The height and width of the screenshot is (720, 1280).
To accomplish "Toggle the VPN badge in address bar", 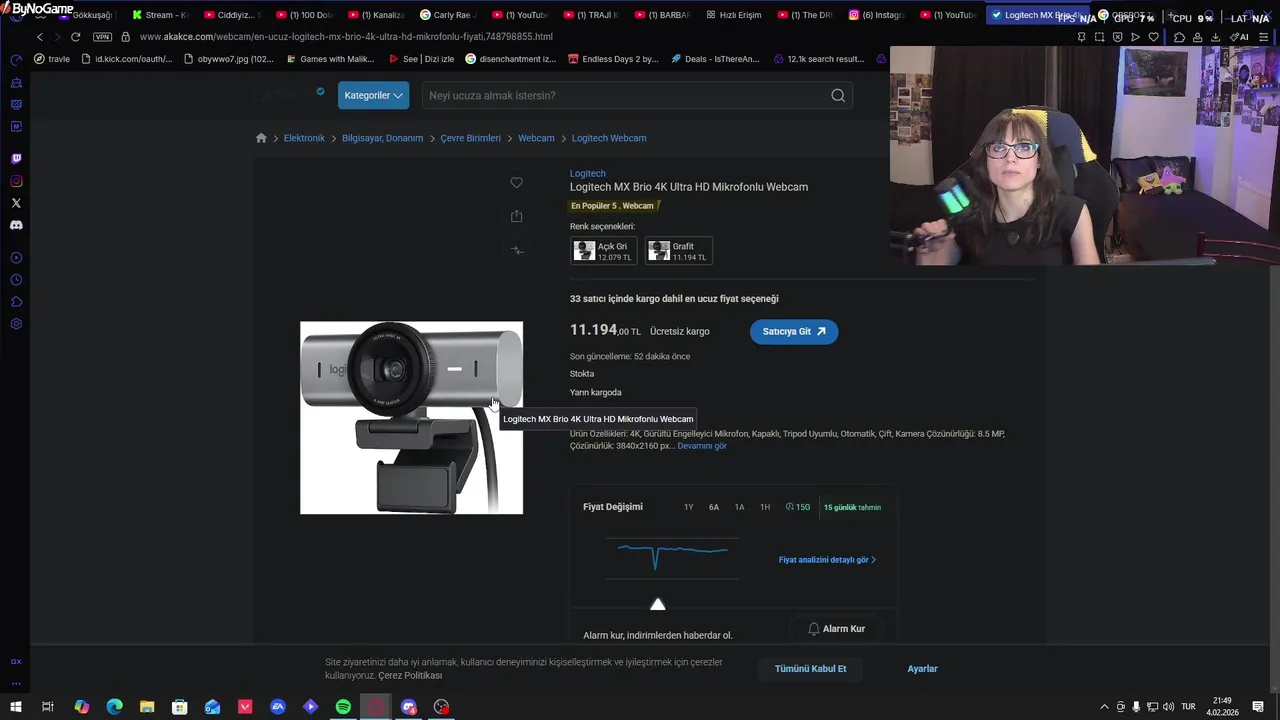I will [x=102, y=37].
